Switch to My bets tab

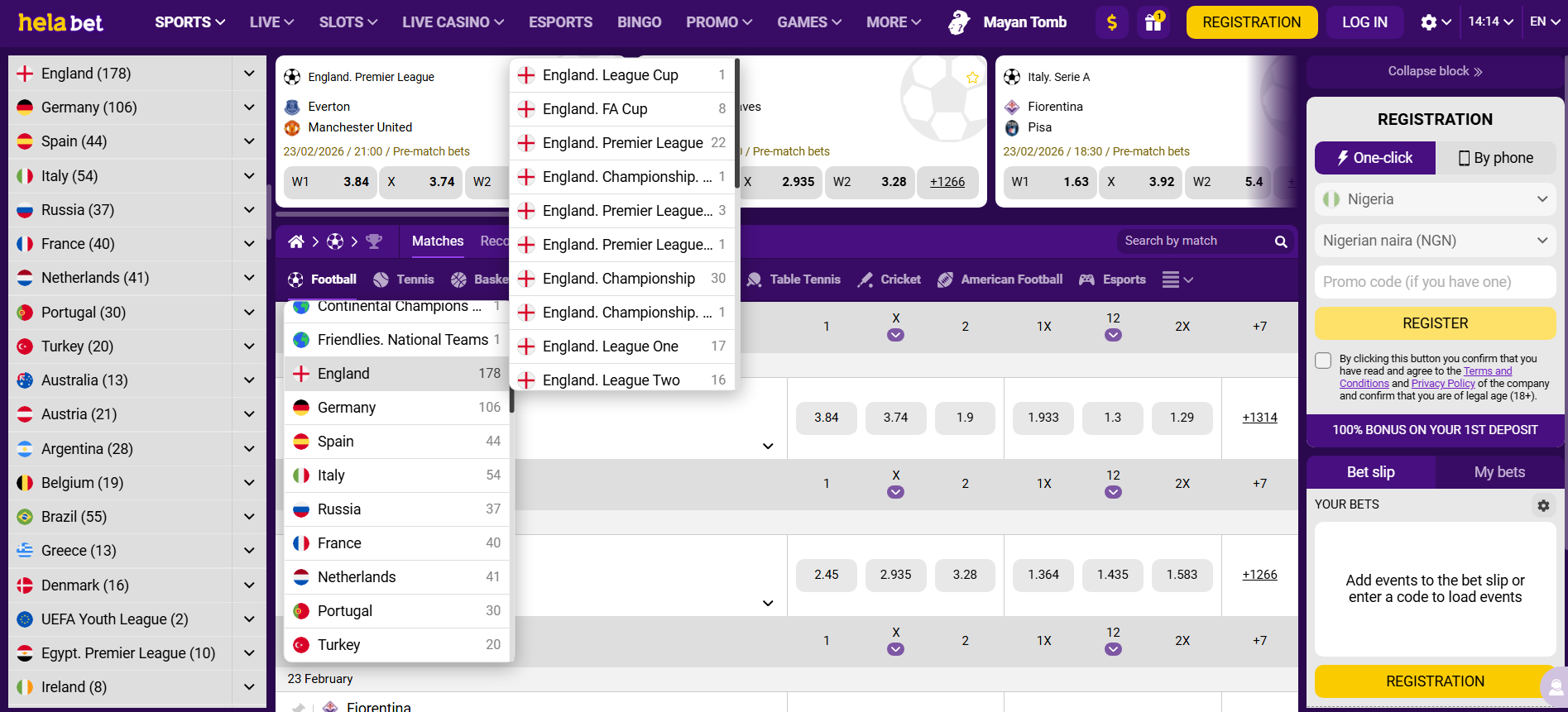[x=1498, y=472]
